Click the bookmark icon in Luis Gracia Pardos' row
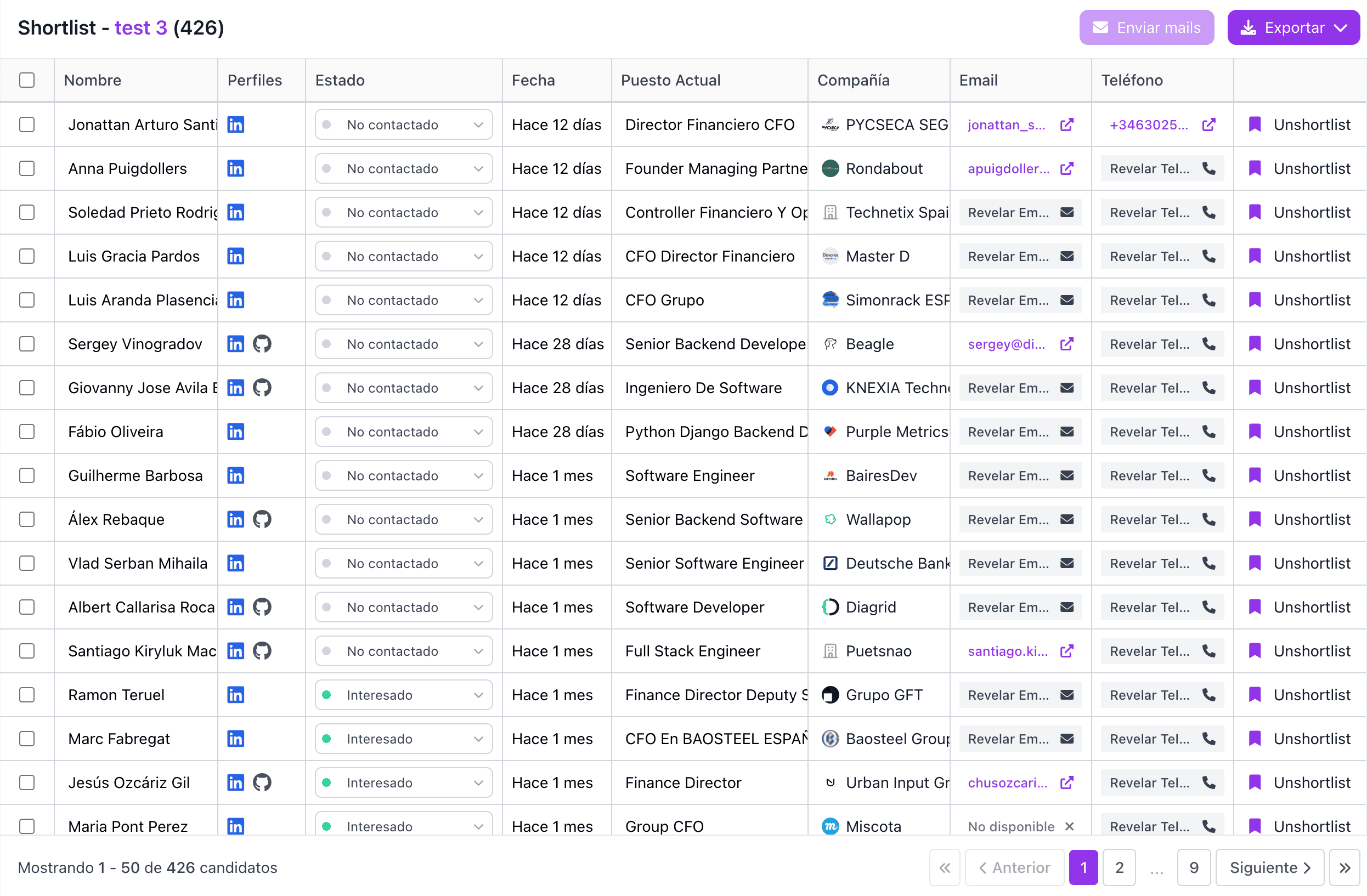 click(x=1255, y=256)
